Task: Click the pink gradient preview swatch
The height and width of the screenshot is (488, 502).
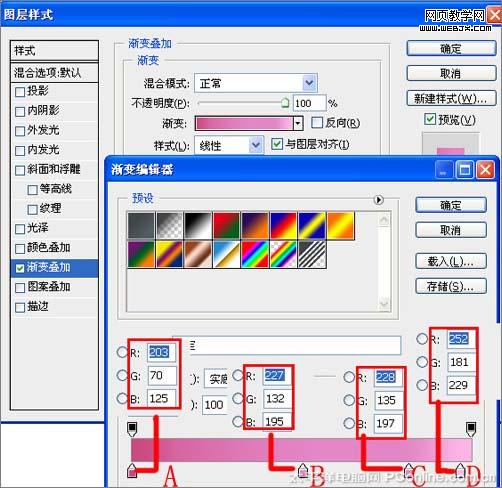Action: coord(244,124)
